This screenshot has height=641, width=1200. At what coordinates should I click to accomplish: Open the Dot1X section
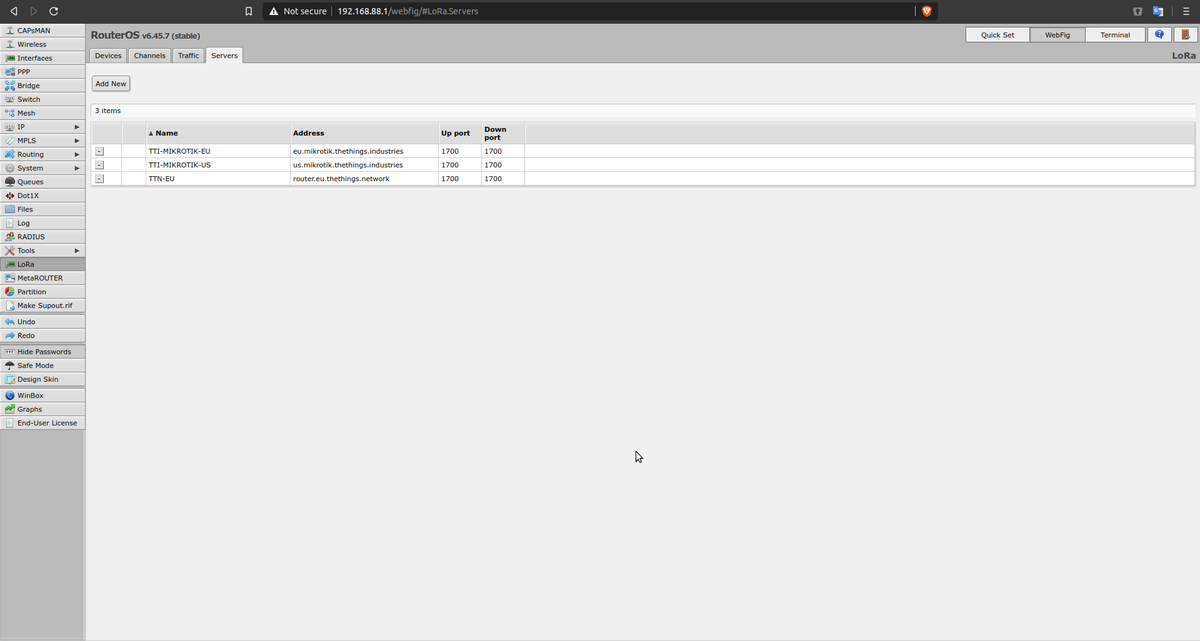click(x=42, y=196)
